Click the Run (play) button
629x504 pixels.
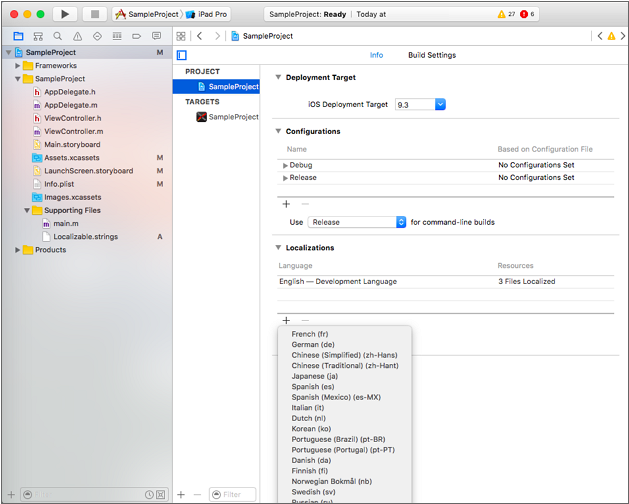pos(65,14)
